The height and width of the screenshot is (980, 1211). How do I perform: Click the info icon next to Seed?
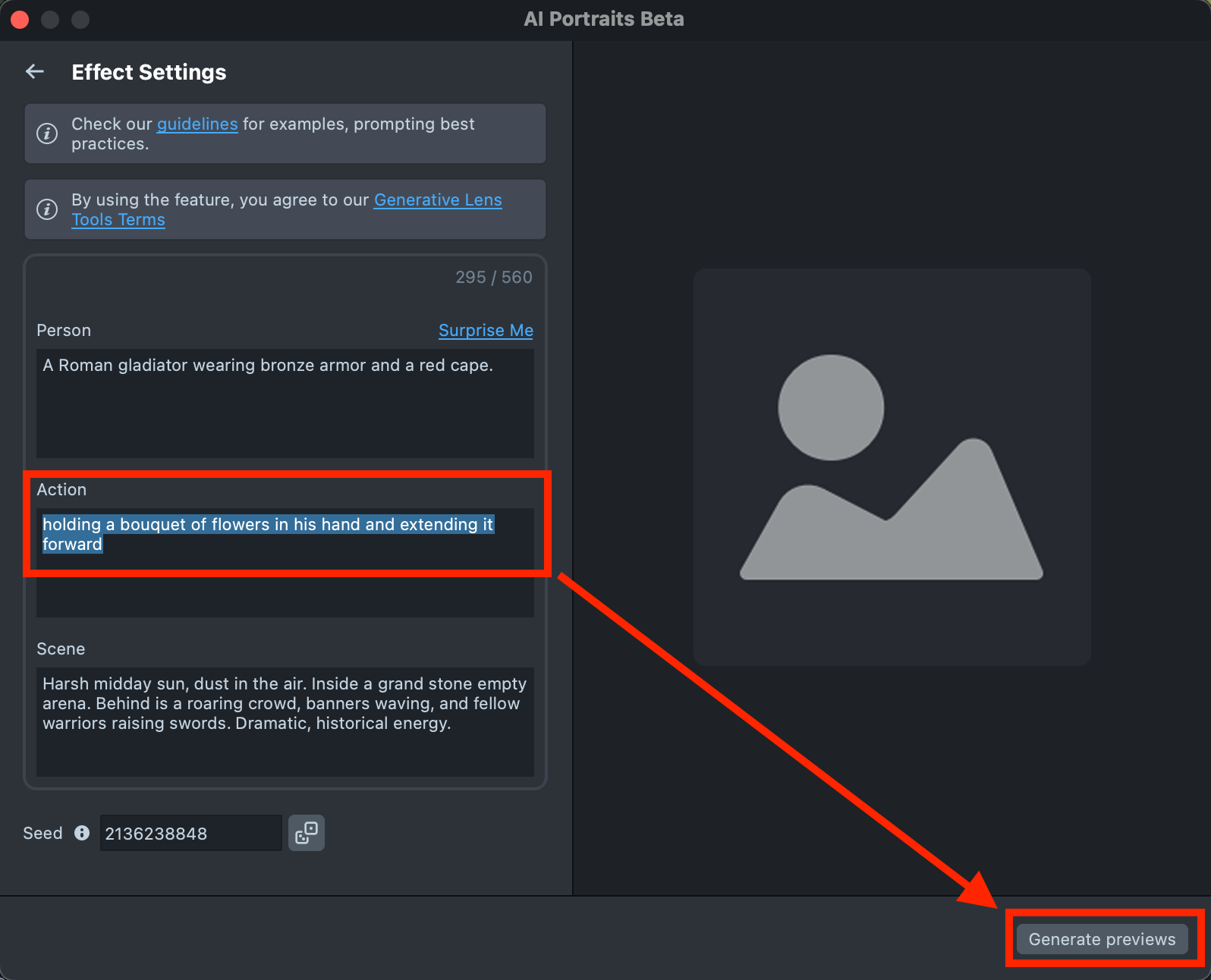click(82, 833)
